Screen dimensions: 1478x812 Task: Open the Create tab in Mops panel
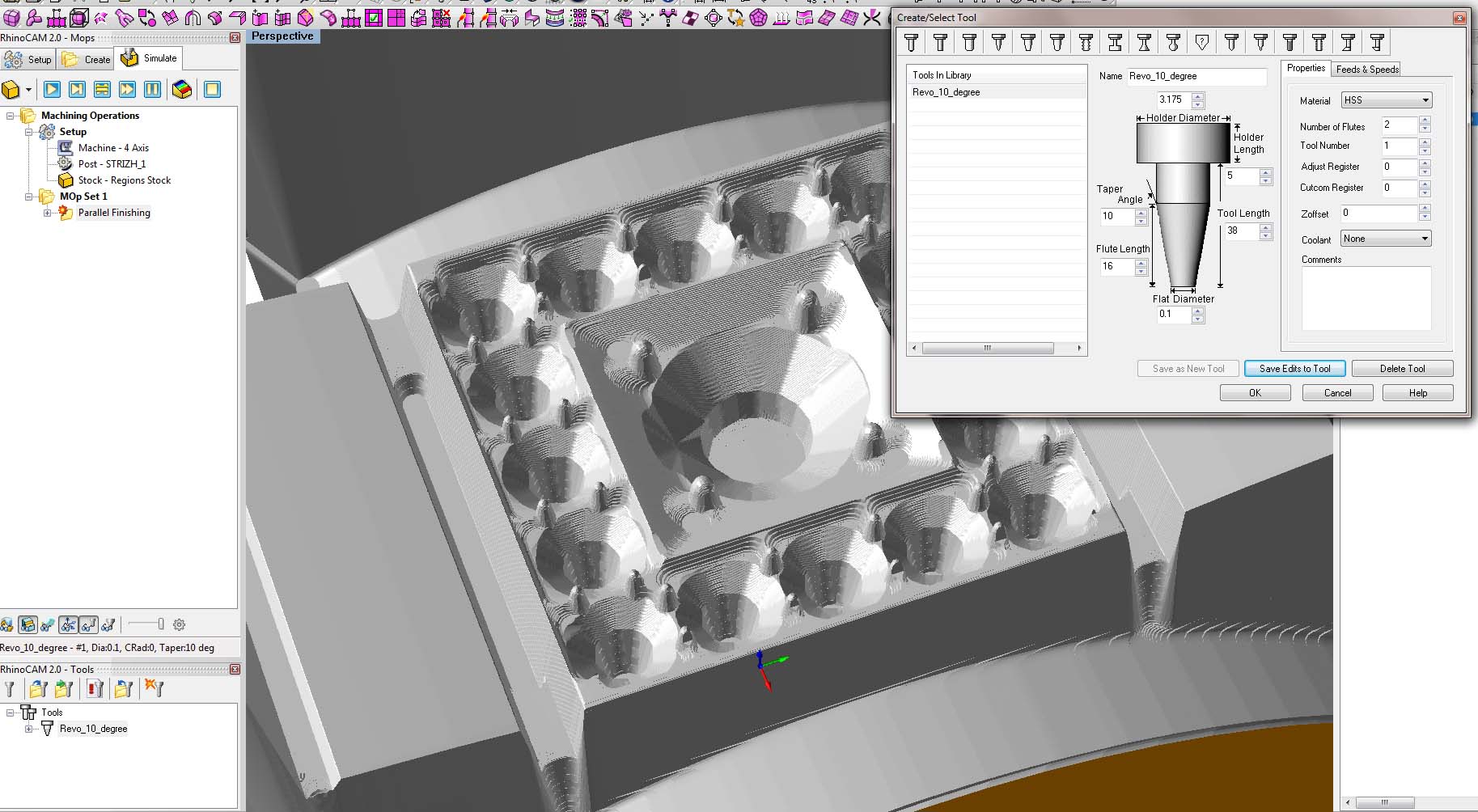(86, 59)
